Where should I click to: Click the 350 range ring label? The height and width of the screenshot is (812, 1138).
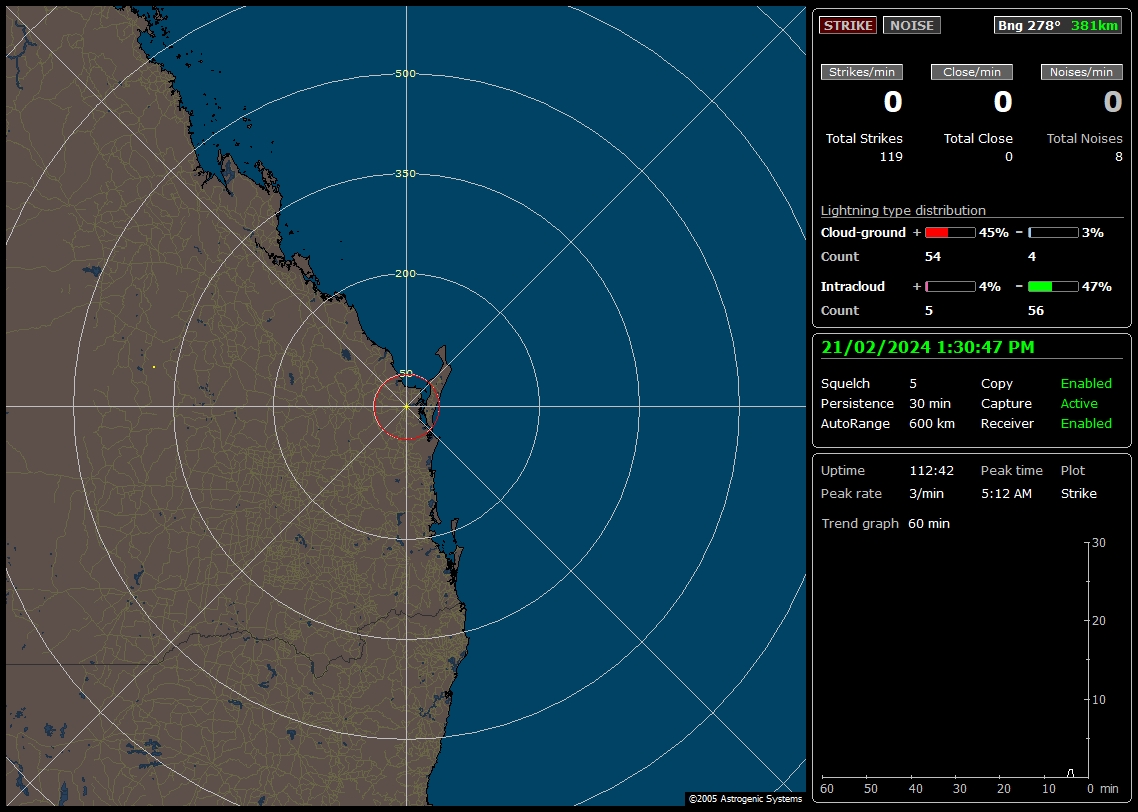point(406,173)
